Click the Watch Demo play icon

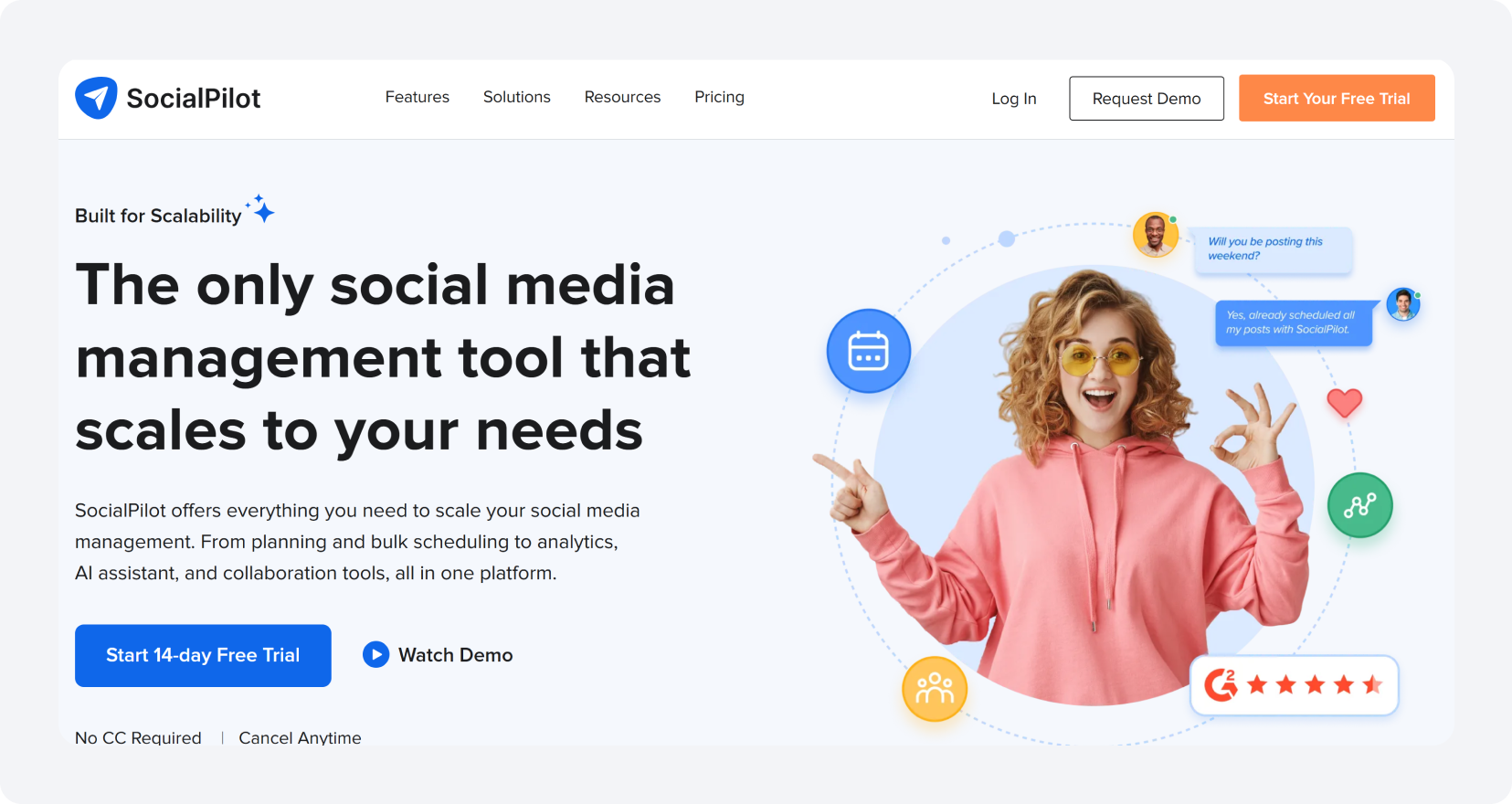pyautogui.click(x=375, y=655)
